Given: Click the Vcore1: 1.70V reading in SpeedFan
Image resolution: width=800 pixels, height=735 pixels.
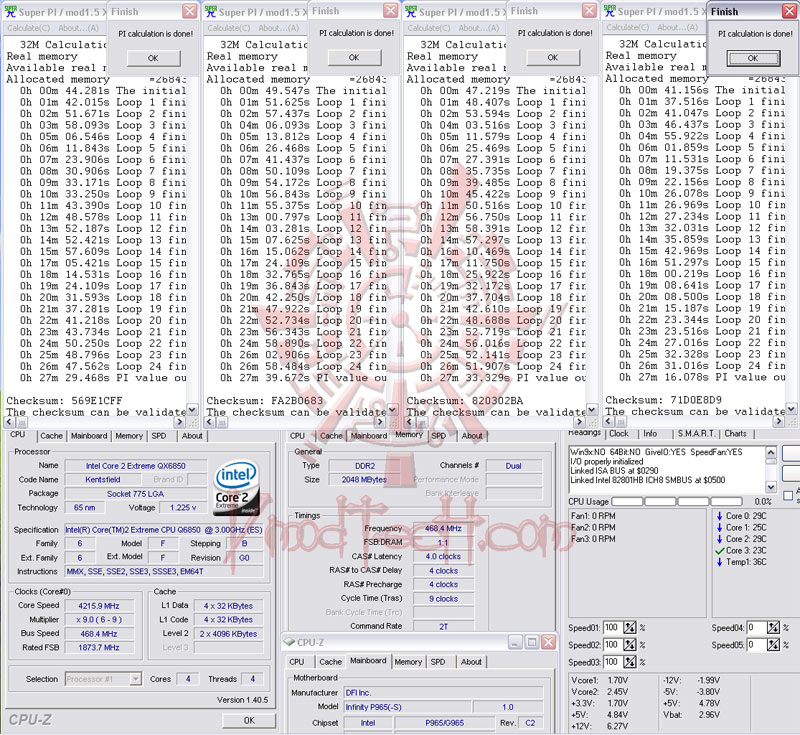Looking at the screenshot, I should click(x=600, y=680).
